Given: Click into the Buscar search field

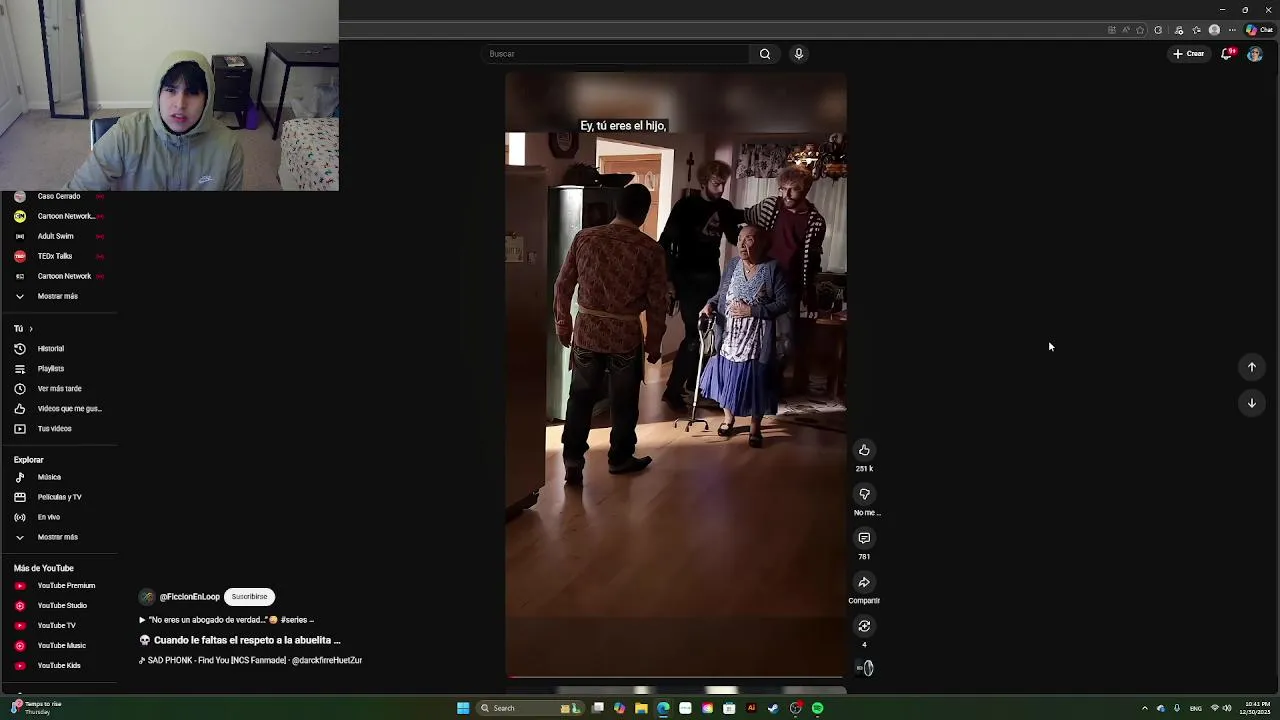Looking at the screenshot, I should (x=617, y=54).
